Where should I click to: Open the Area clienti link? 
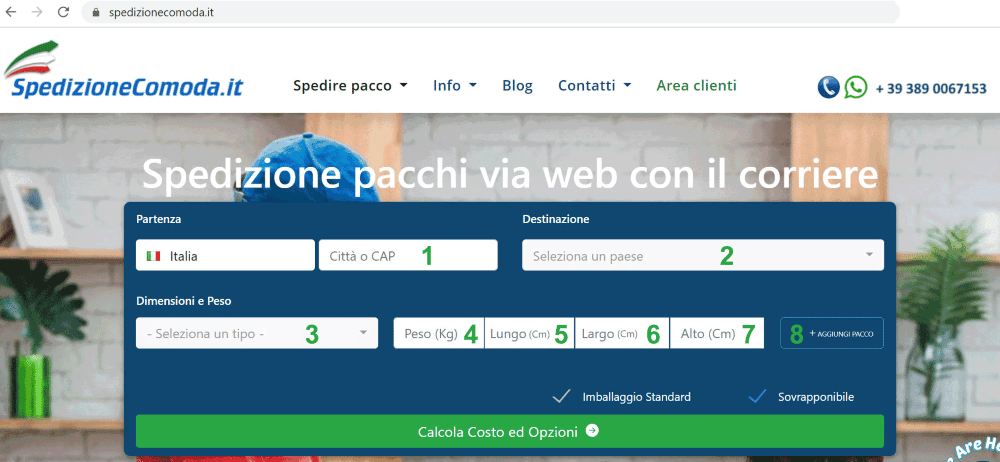pyautogui.click(x=696, y=86)
